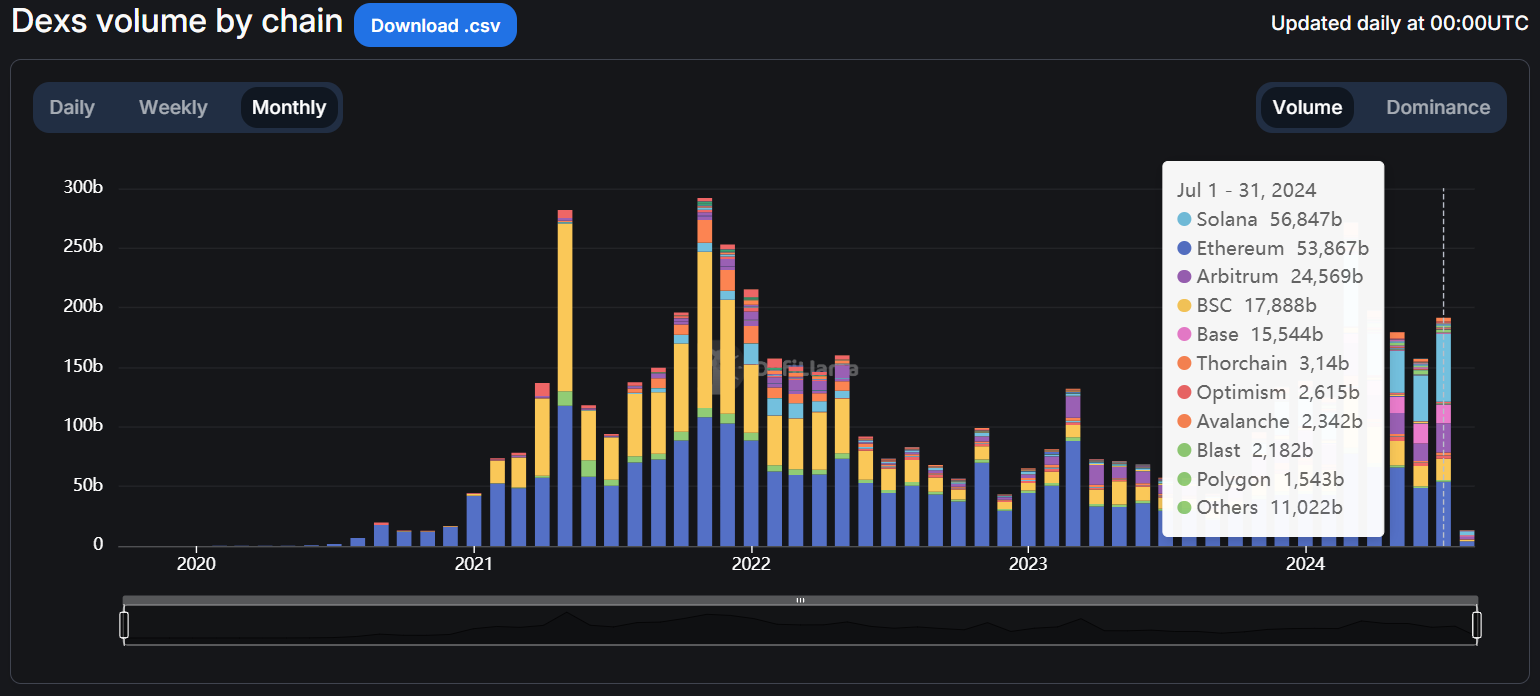1540x696 pixels.
Task: Click the right range slider handle
Action: (x=1476, y=625)
